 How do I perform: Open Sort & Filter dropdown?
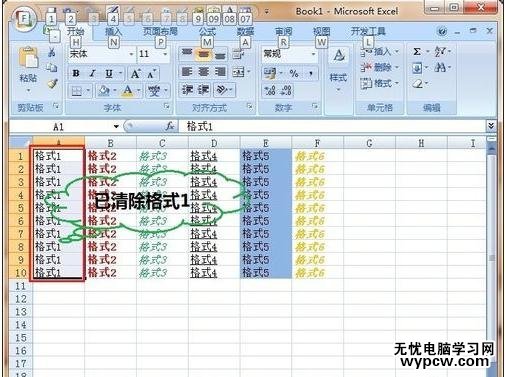click(442, 52)
